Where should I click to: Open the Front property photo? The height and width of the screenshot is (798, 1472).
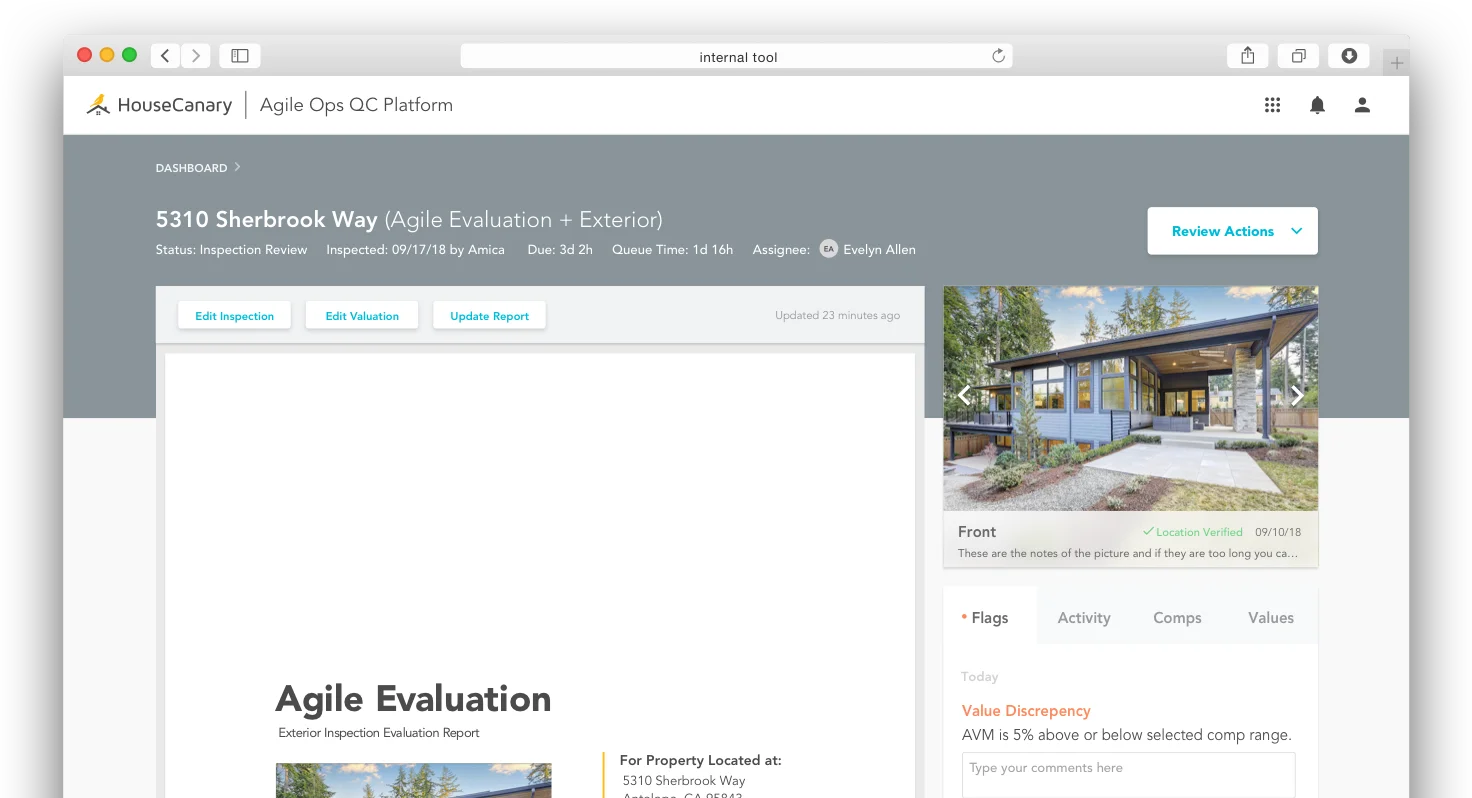1131,399
